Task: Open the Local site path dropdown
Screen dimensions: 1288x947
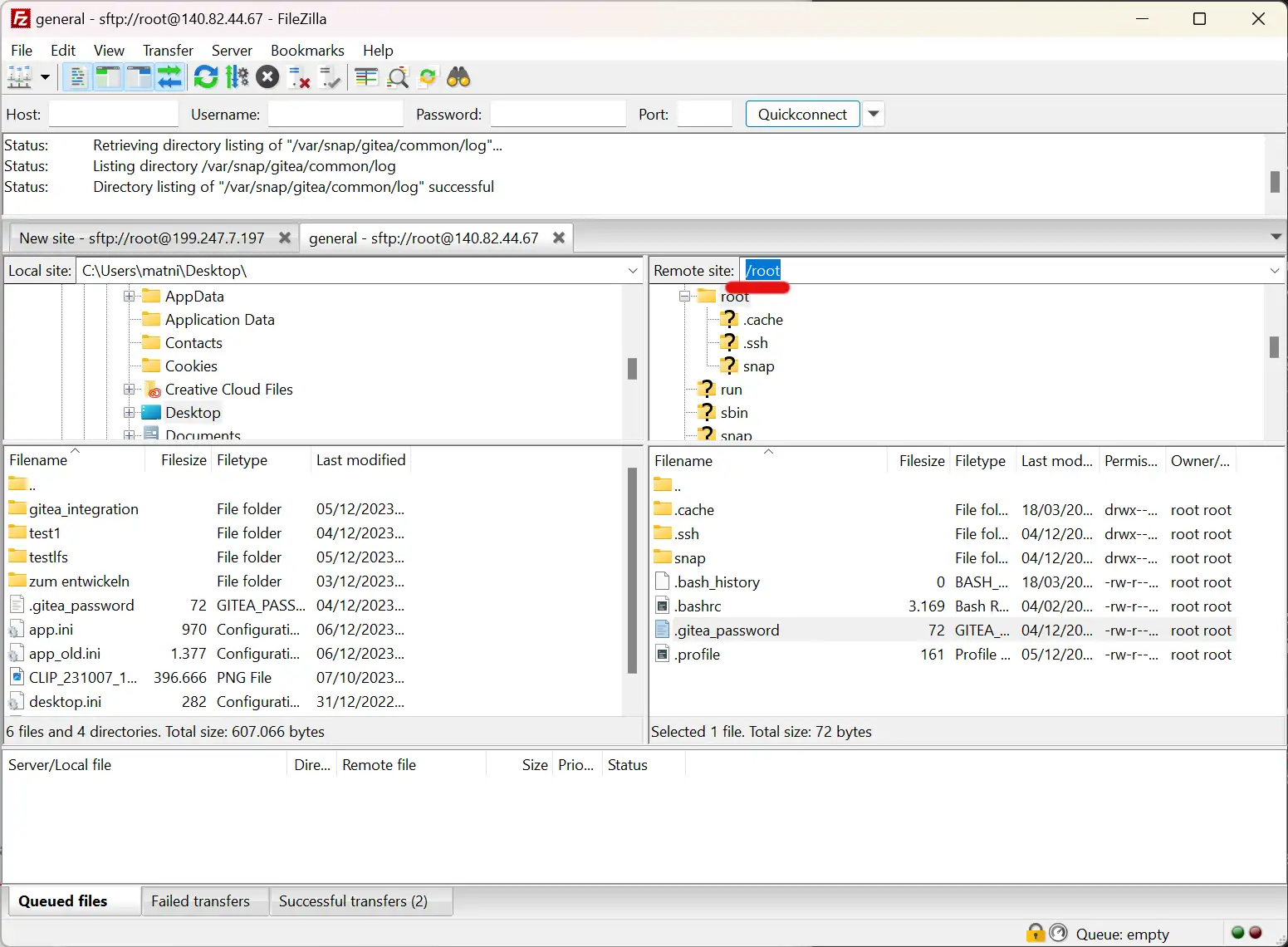Action: (x=633, y=270)
